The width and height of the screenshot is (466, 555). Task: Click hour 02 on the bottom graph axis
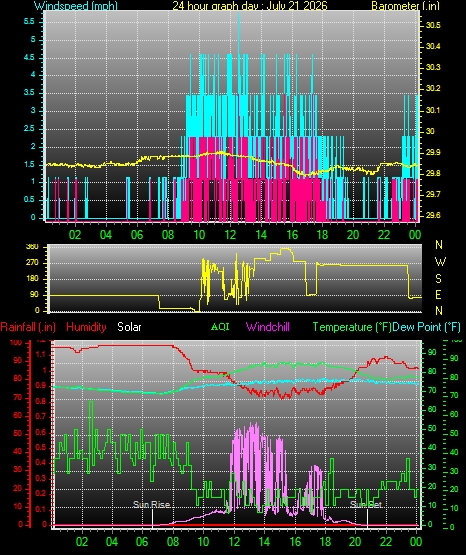coord(82,542)
